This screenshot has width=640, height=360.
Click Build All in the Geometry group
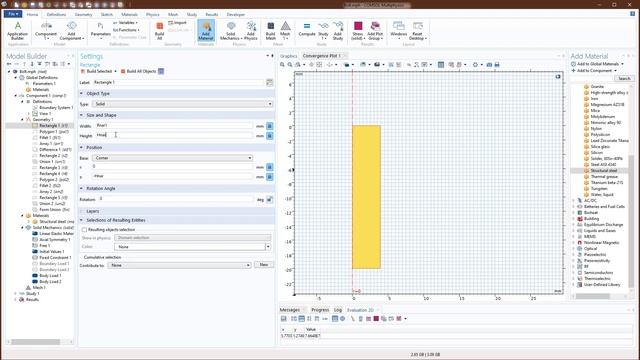160,31
